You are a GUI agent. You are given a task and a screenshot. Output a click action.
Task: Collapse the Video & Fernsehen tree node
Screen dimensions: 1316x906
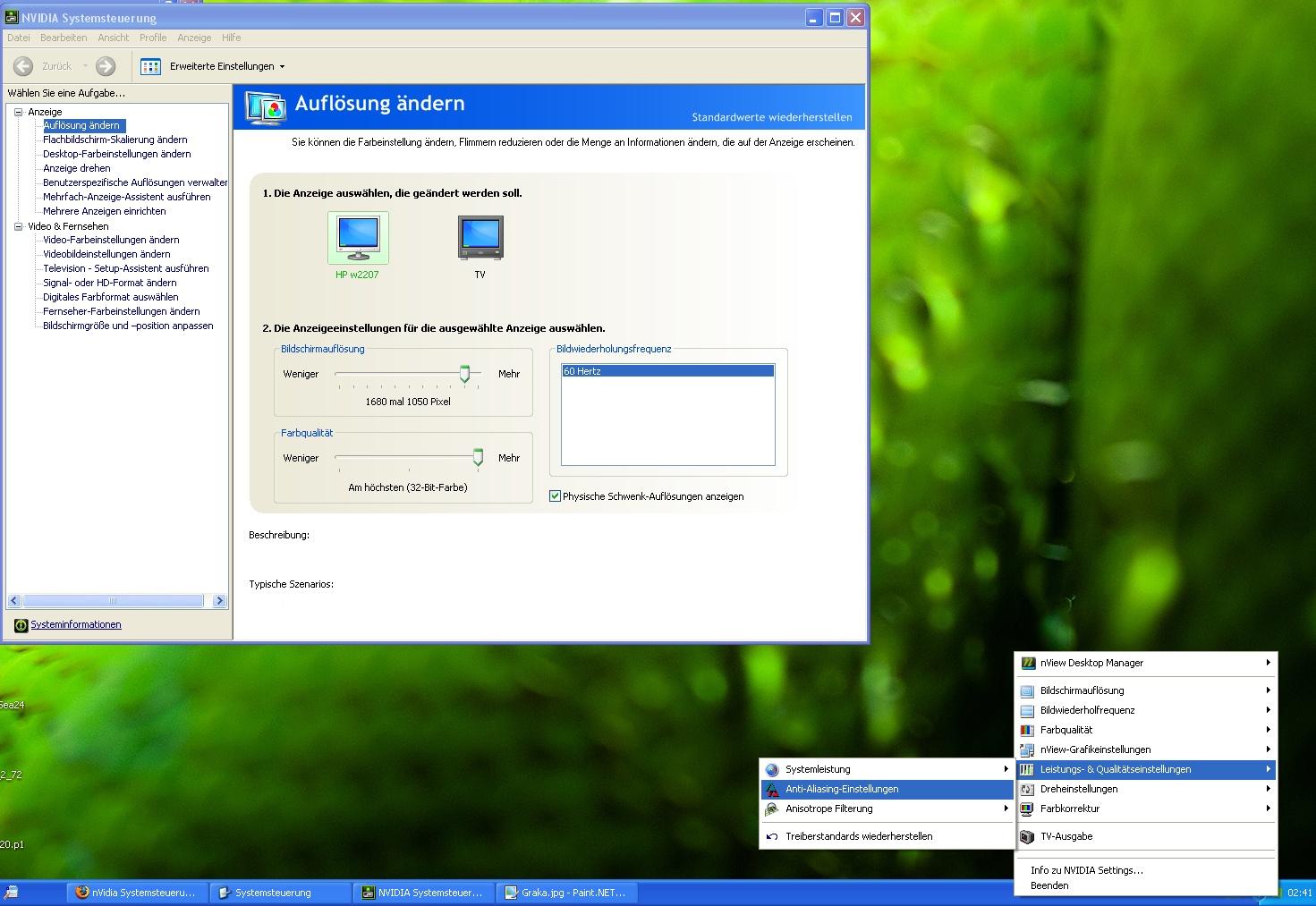pyautogui.click(x=18, y=226)
